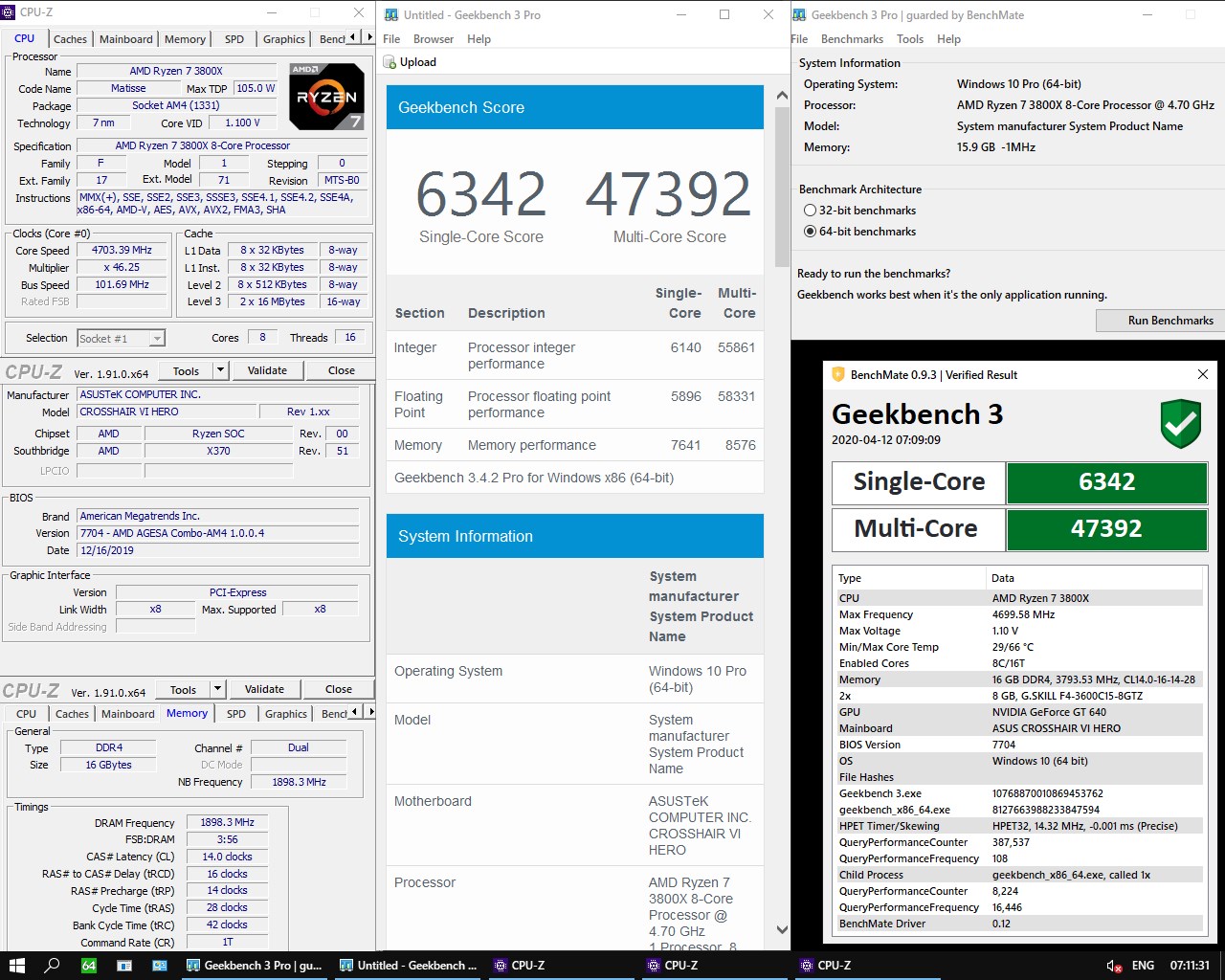
Task: Open Browser menu in Geekbench result window
Action: pyautogui.click(x=434, y=39)
